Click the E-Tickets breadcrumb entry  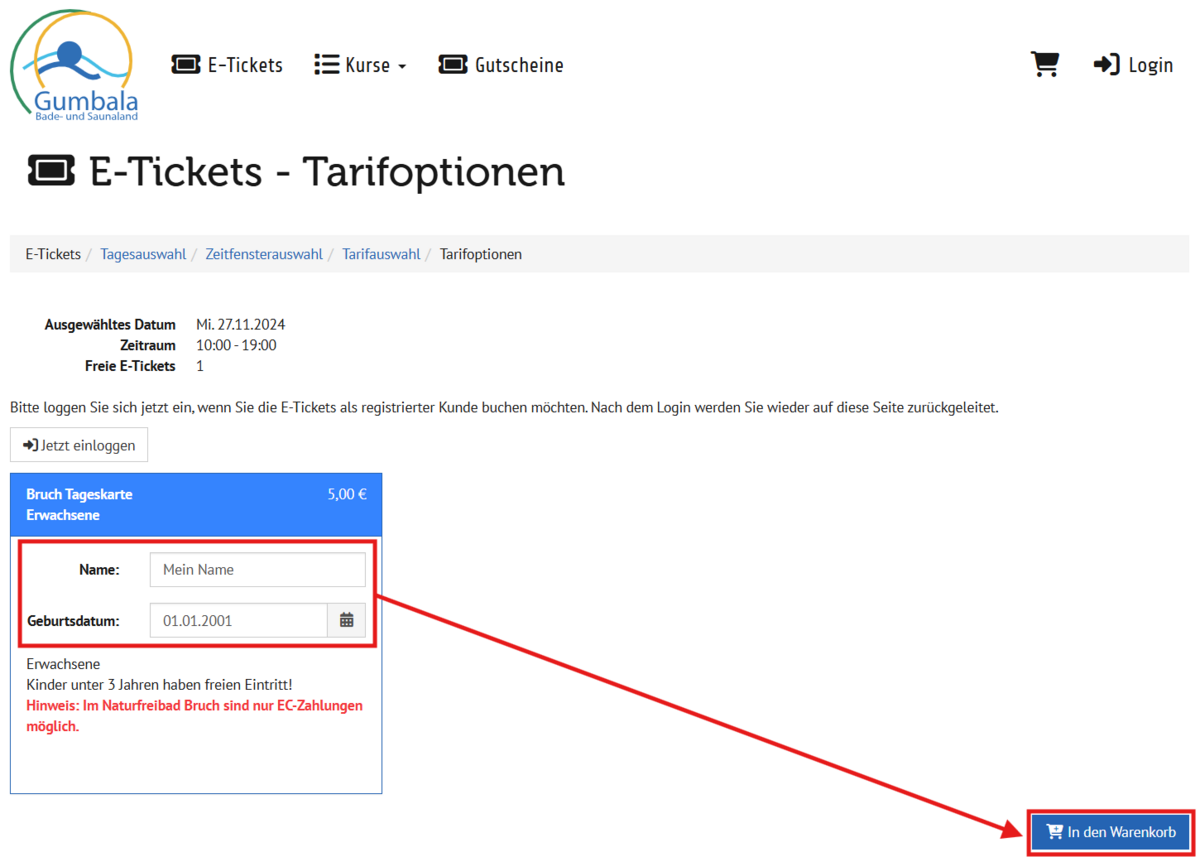(53, 254)
